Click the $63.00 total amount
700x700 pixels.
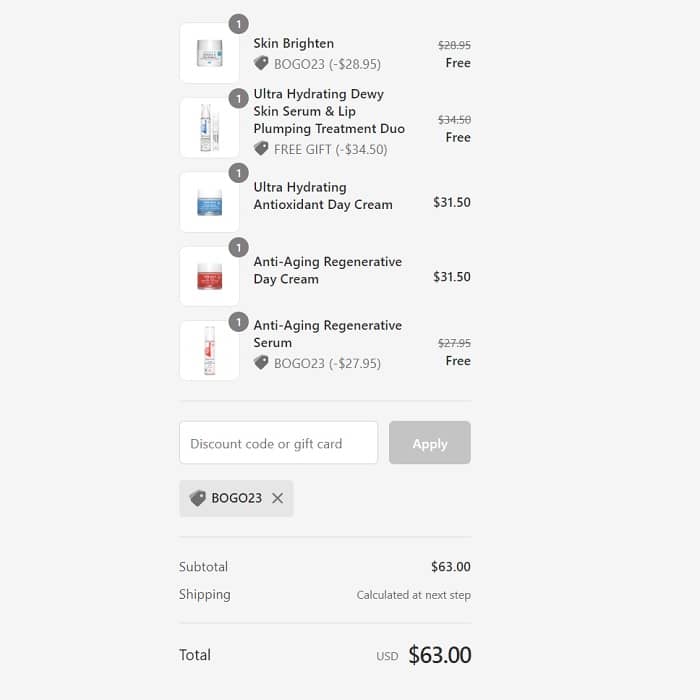[x=439, y=655]
